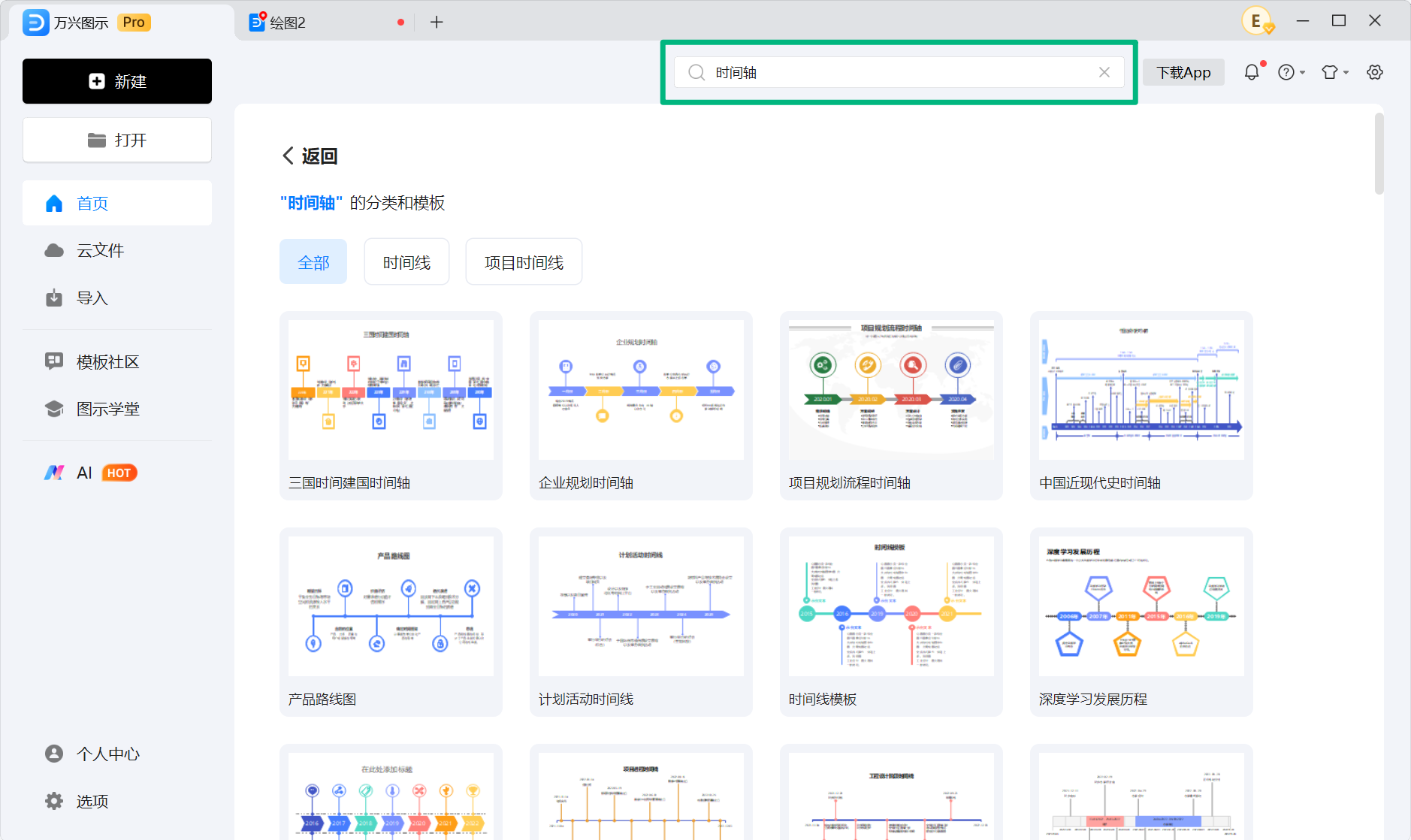
Task: Click the 下载App button
Action: tap(1183, 72)
